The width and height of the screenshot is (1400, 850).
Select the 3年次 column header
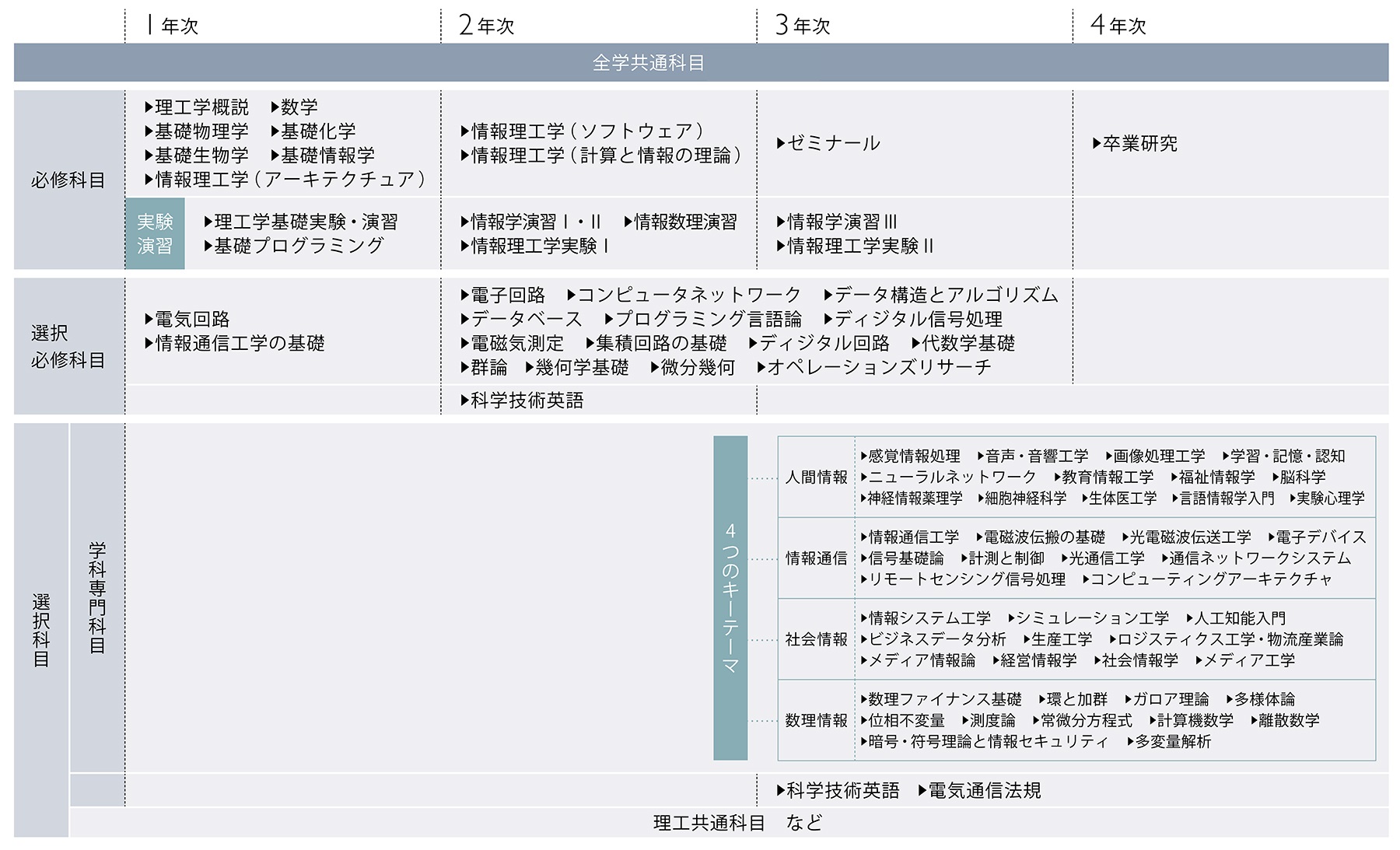click(x=803, y=26)
